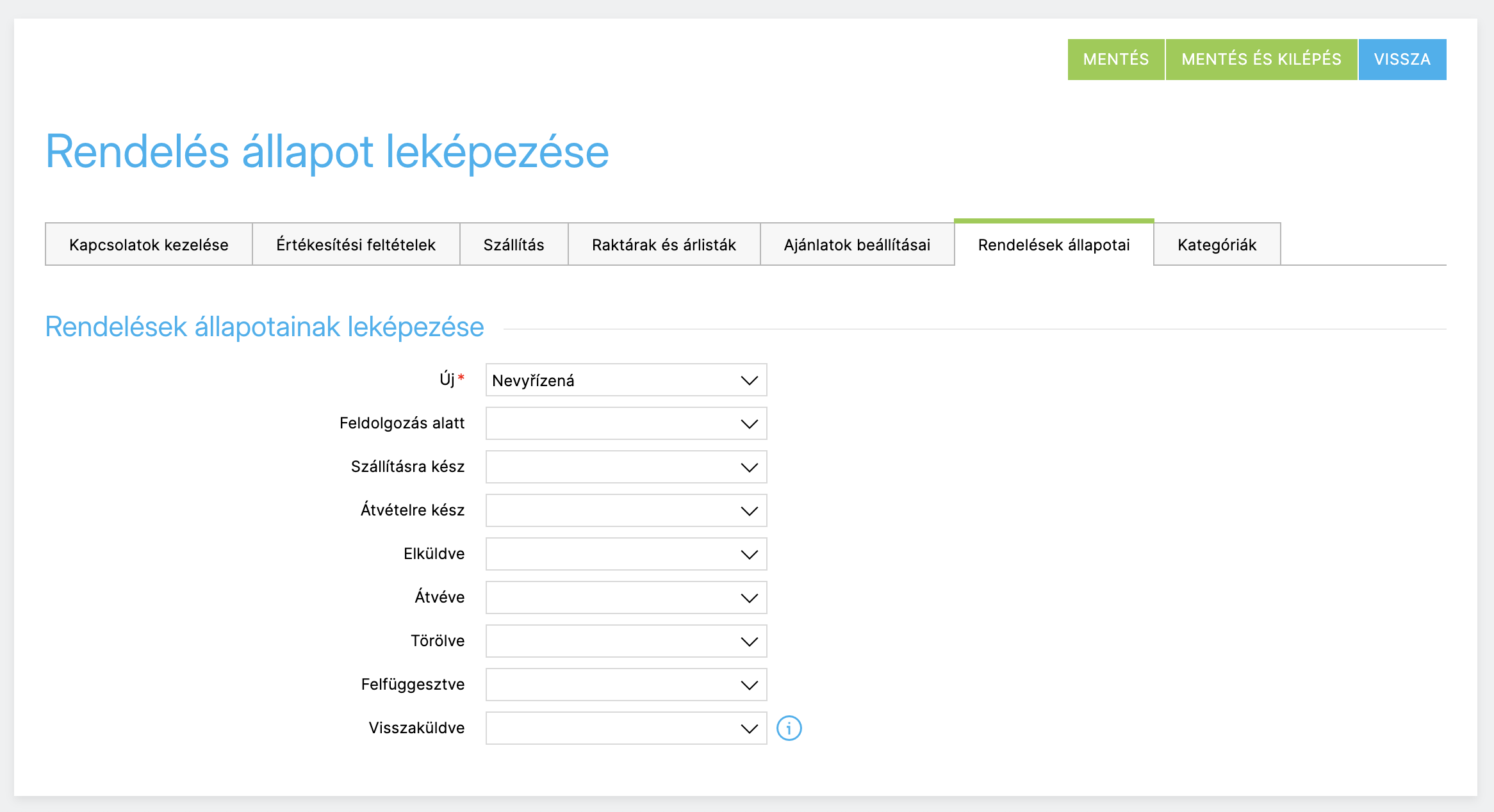The image size is (1494, 812).
Task: Open the Szállításra kész dropdown
Action: pos(626,467)
